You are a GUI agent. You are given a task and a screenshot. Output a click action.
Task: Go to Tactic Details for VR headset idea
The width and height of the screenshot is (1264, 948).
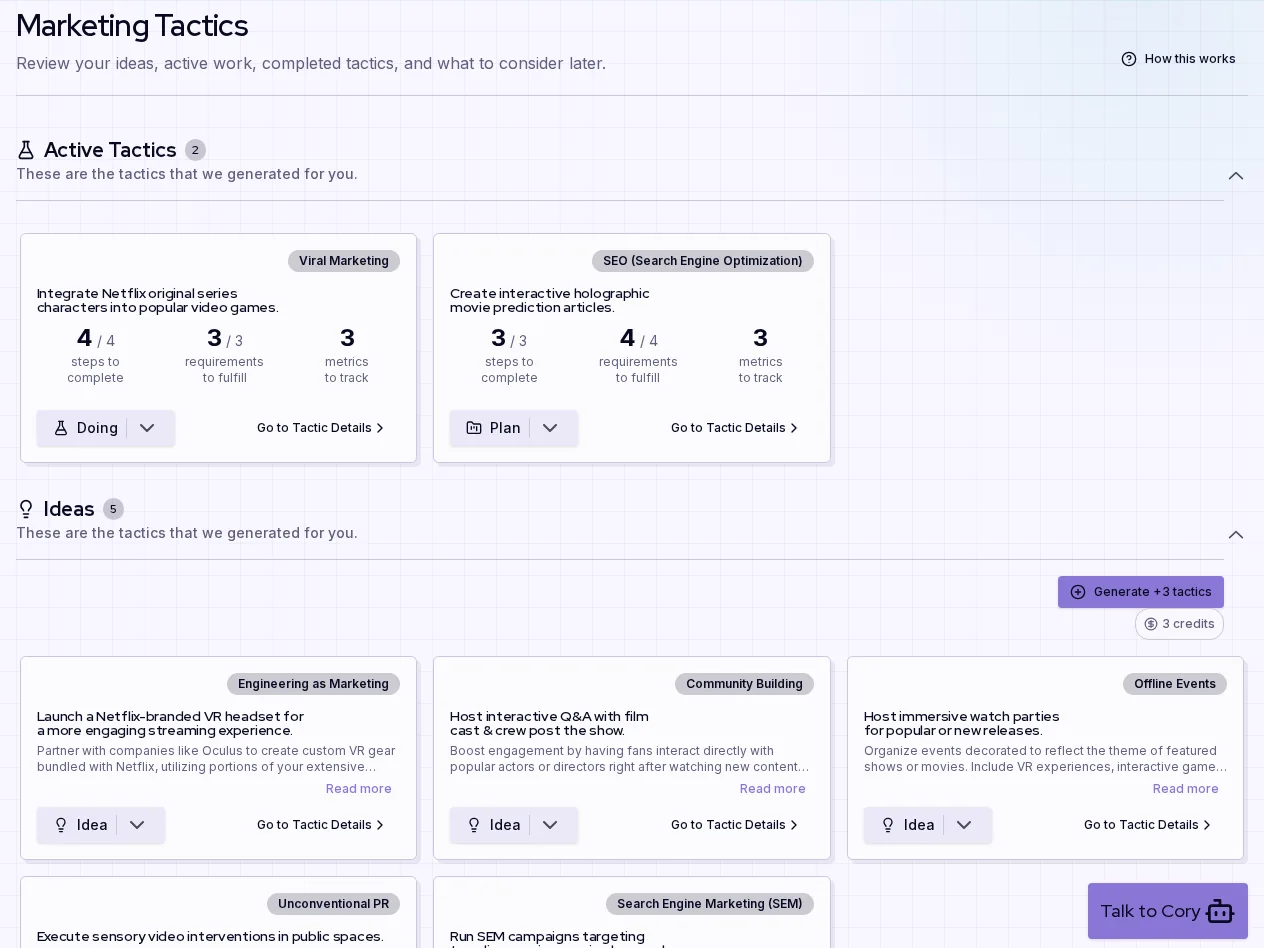pos(321,825)
